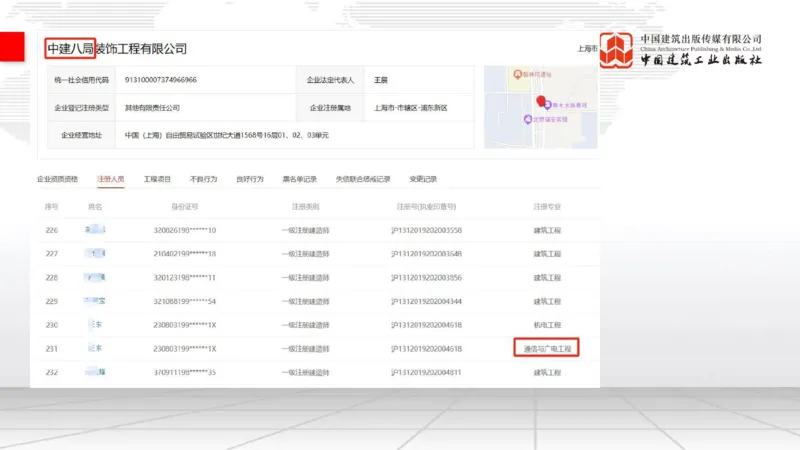Click the 注册类别 column header
This screenshot has height=450, width=800.
[305, 207]
